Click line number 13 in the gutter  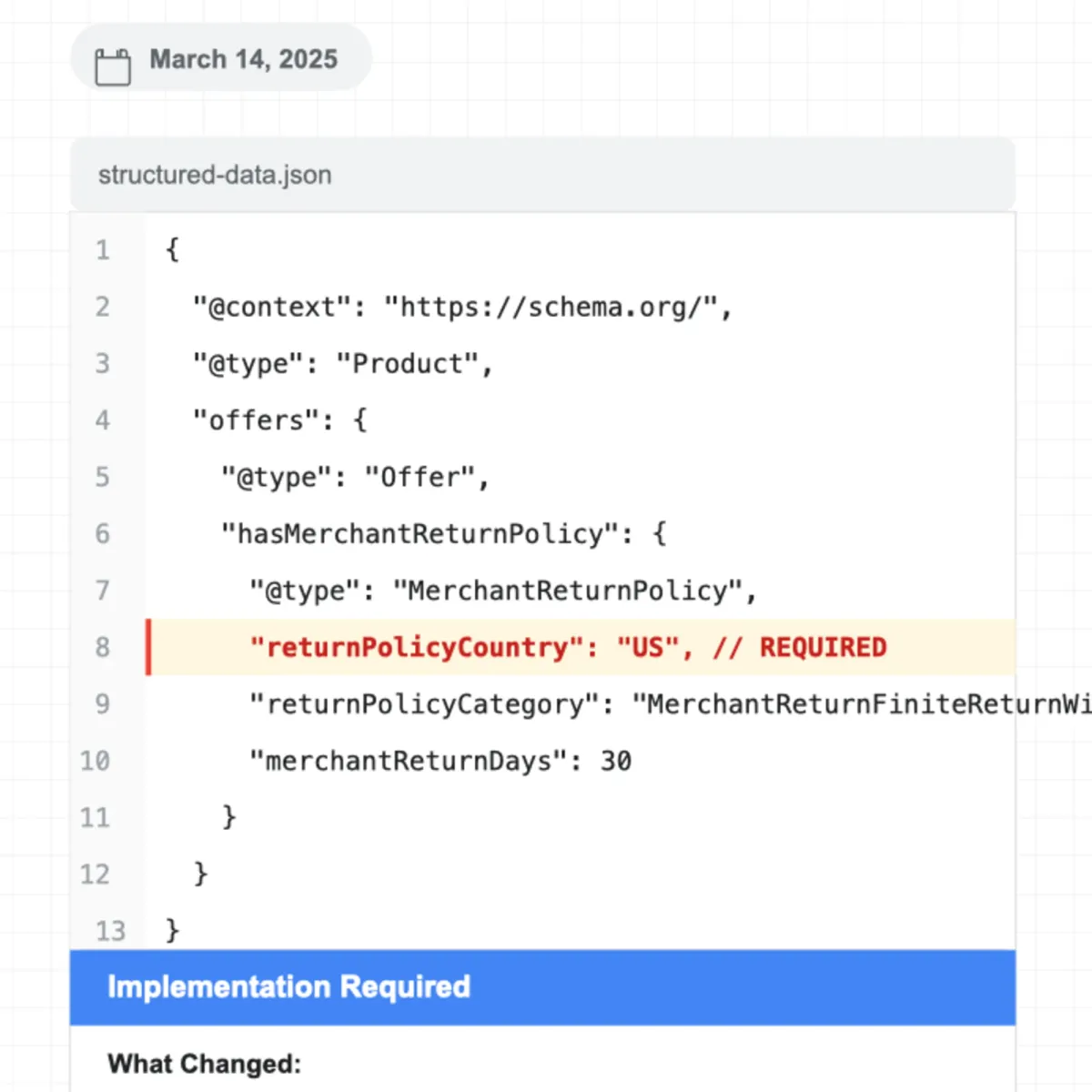108,931
